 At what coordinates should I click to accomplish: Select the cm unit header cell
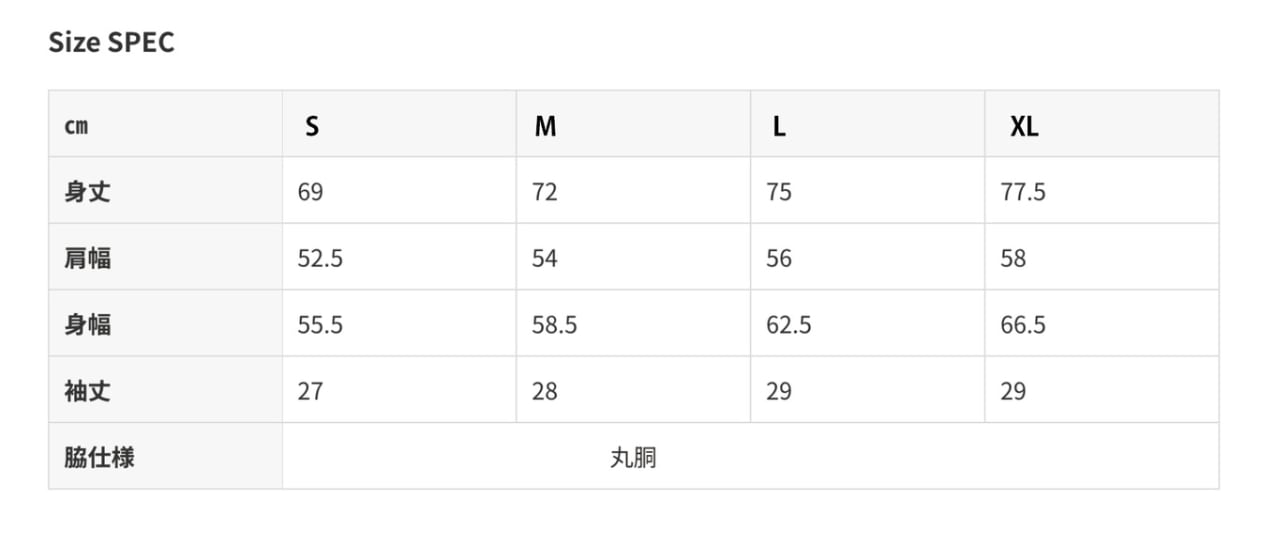click(x=76, y=126)
